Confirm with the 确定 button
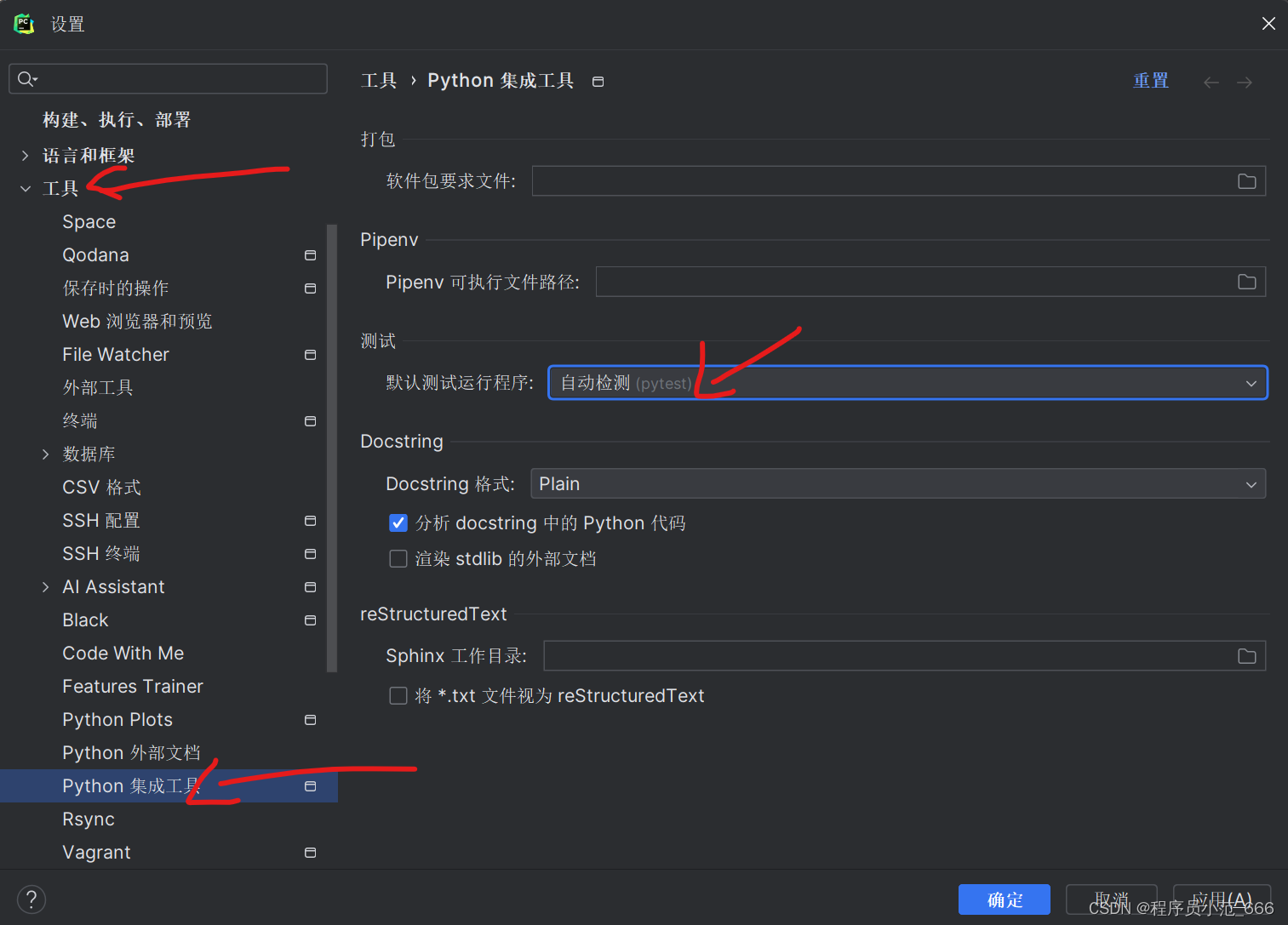This screenshot has height=925, width=1288. [1005, 899]
